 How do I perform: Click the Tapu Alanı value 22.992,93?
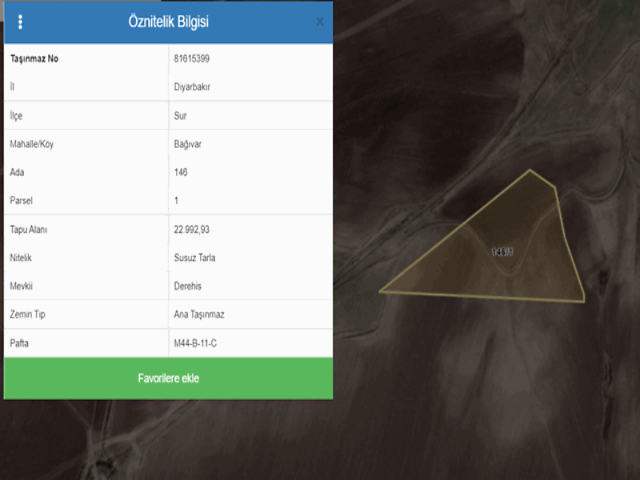(x=191, y=229)
